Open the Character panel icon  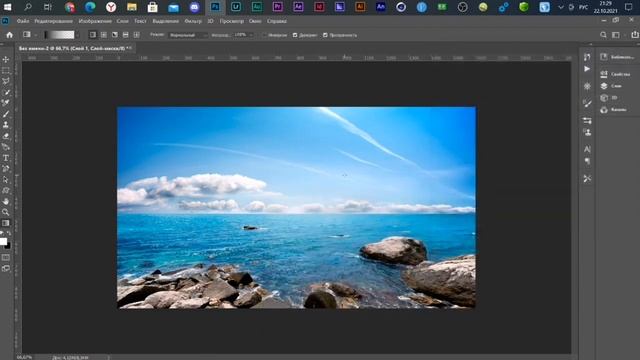pyautogui.click(x=587, y=149)
